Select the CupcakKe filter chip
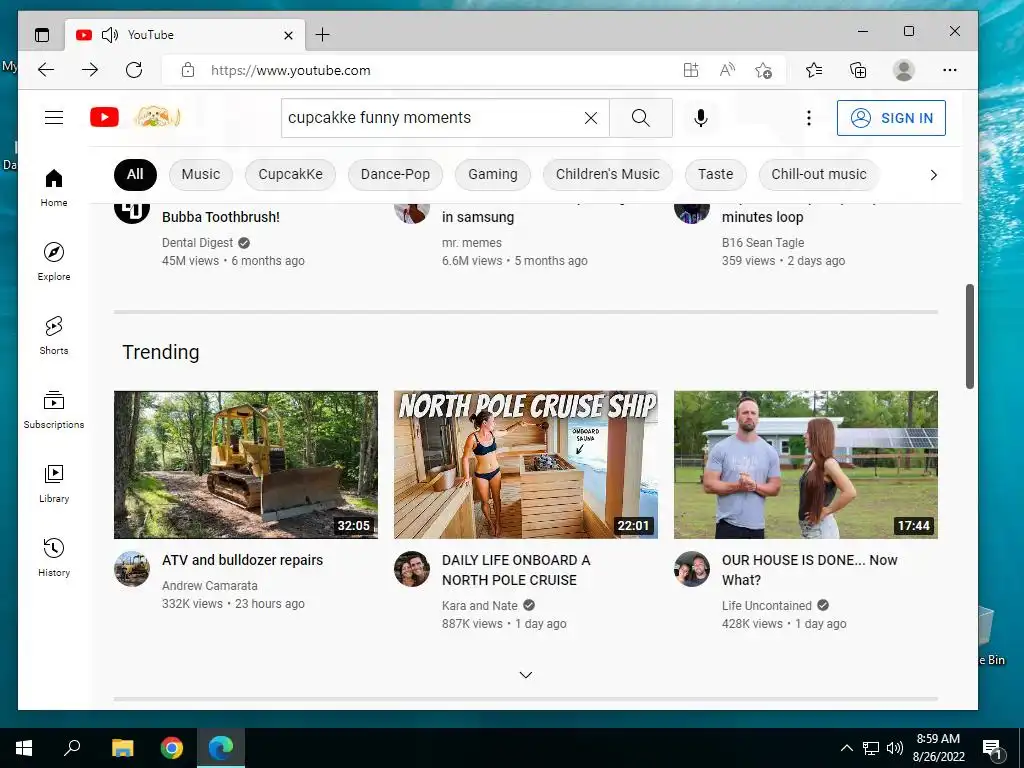The image size is (1024, 768). [x=290, y=174]
